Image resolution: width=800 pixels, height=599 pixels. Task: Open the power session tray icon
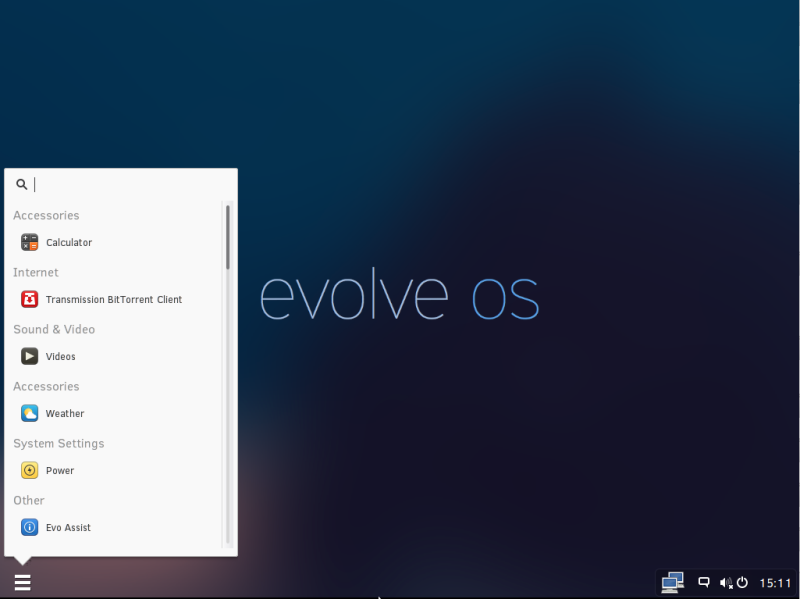tap(742, 582)
